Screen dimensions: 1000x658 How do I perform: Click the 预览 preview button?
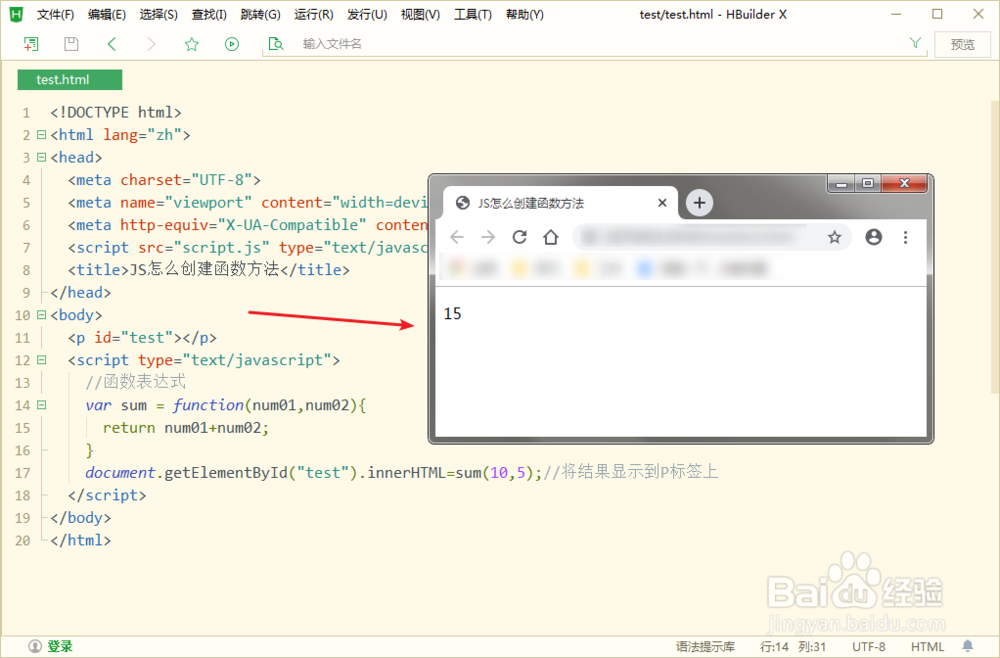962,43
